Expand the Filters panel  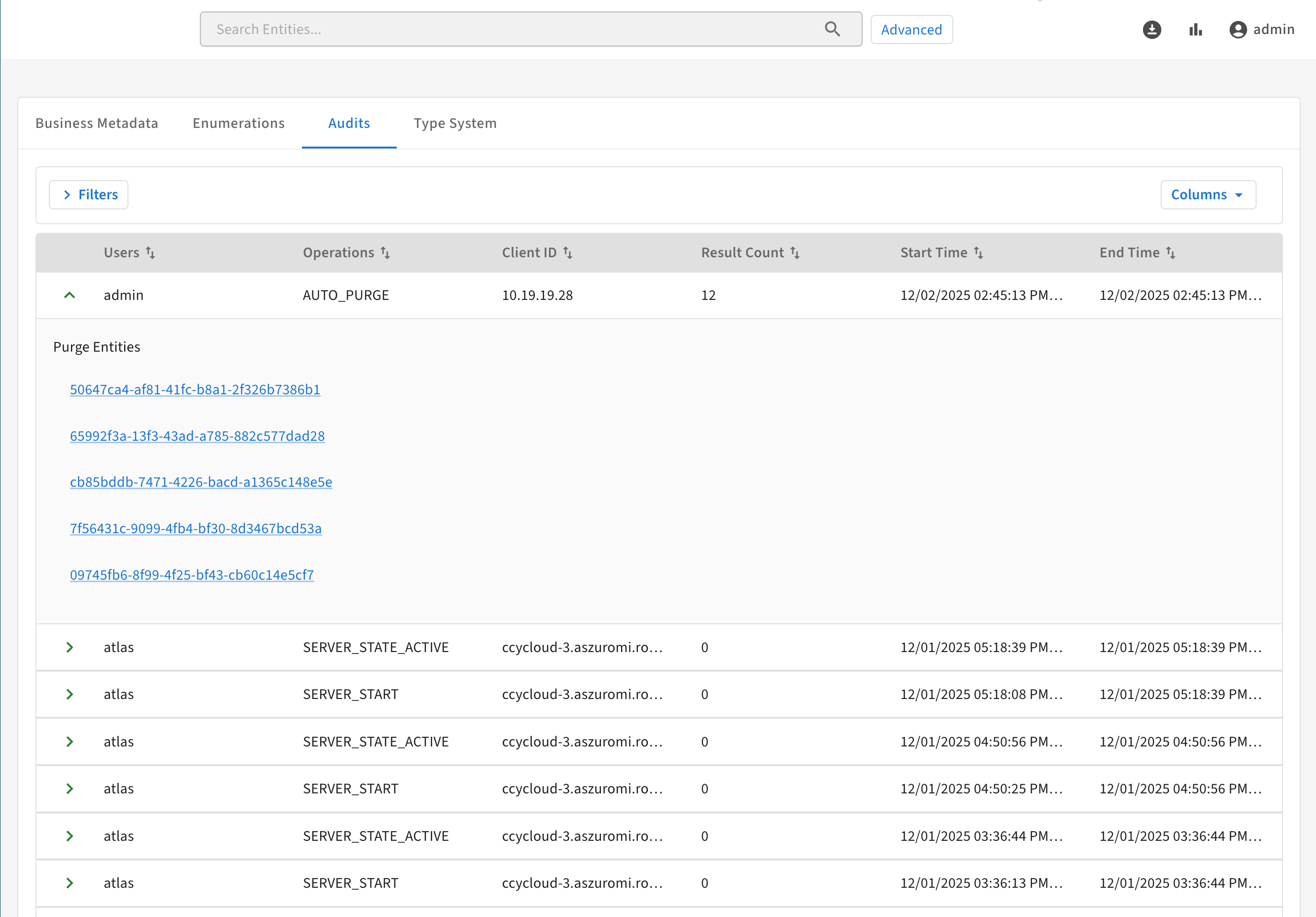click(89, 195)
